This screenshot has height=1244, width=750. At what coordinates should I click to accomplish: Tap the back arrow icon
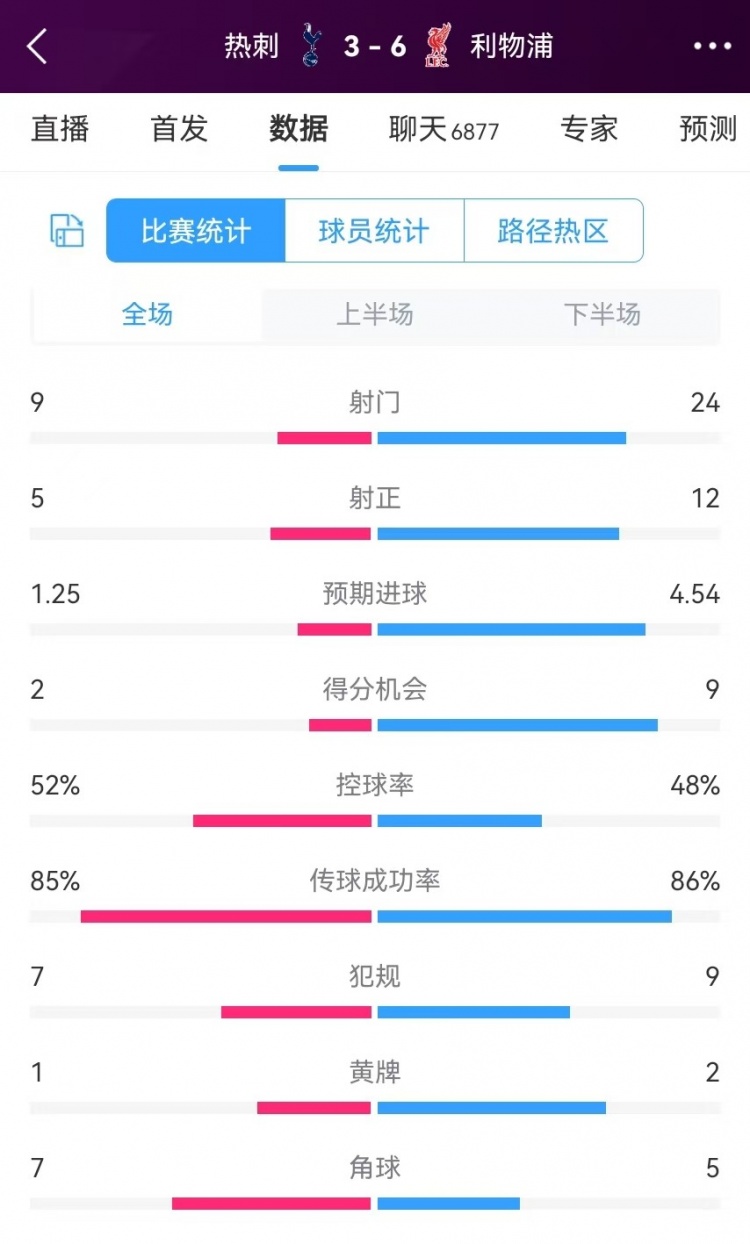tap(37, 46)
